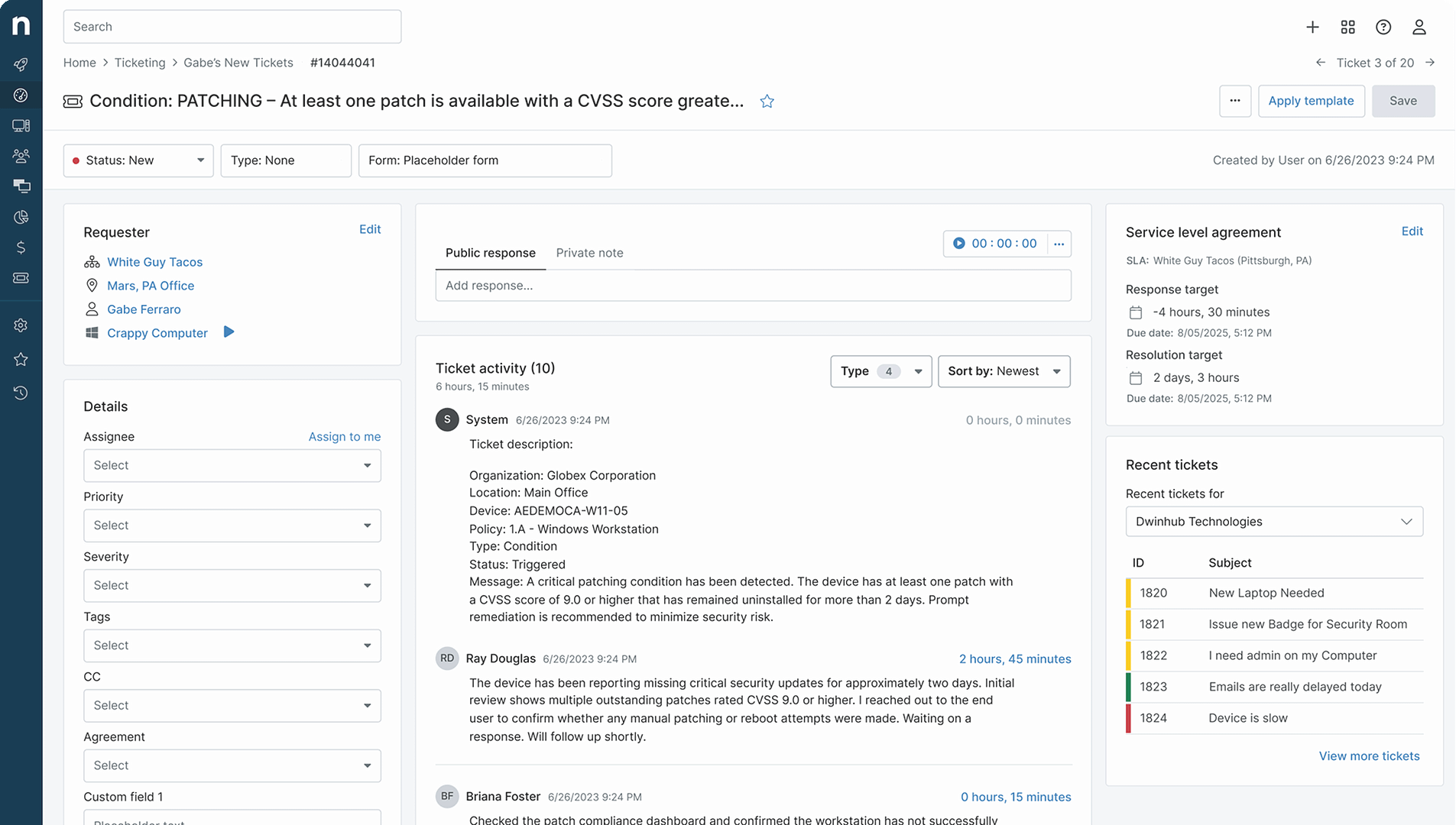Open the Type filter dropdown in activity

tap(881, 371)
